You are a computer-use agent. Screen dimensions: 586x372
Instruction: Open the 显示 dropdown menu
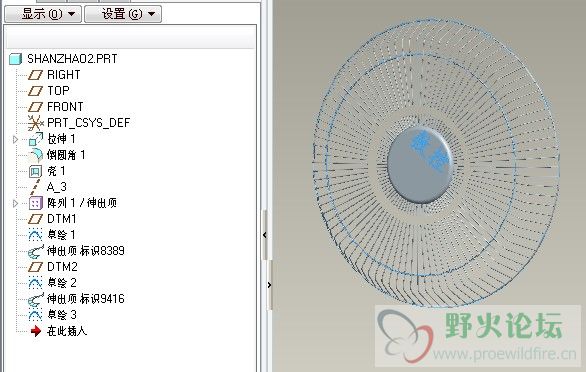43,14
